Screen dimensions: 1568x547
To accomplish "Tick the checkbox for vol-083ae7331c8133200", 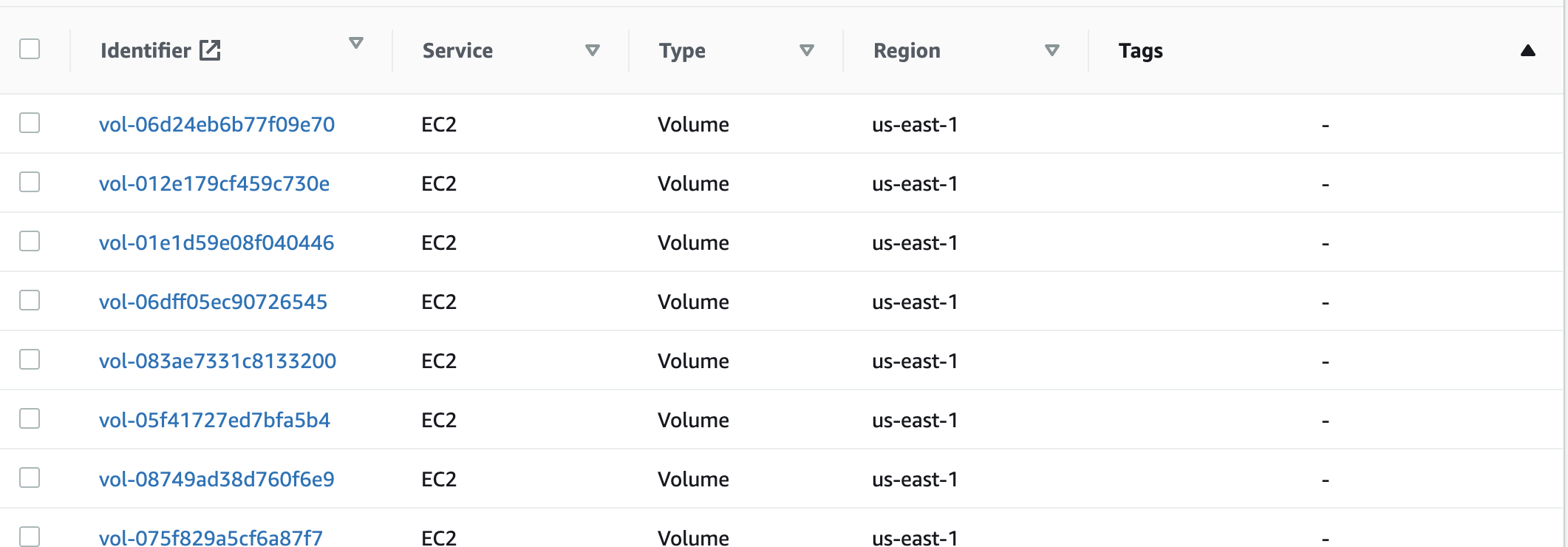I will (x=30, y=359).
